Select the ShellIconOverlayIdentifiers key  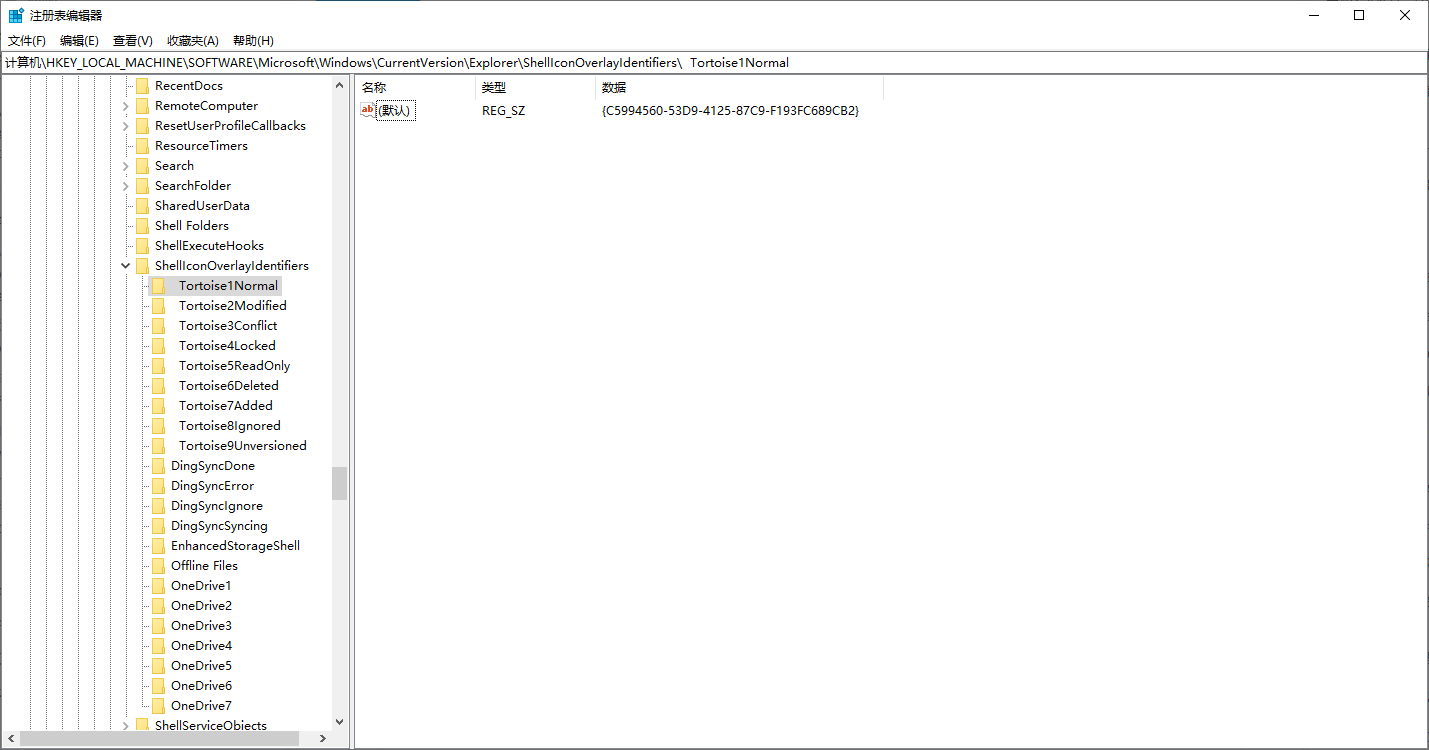pos(232,266)
